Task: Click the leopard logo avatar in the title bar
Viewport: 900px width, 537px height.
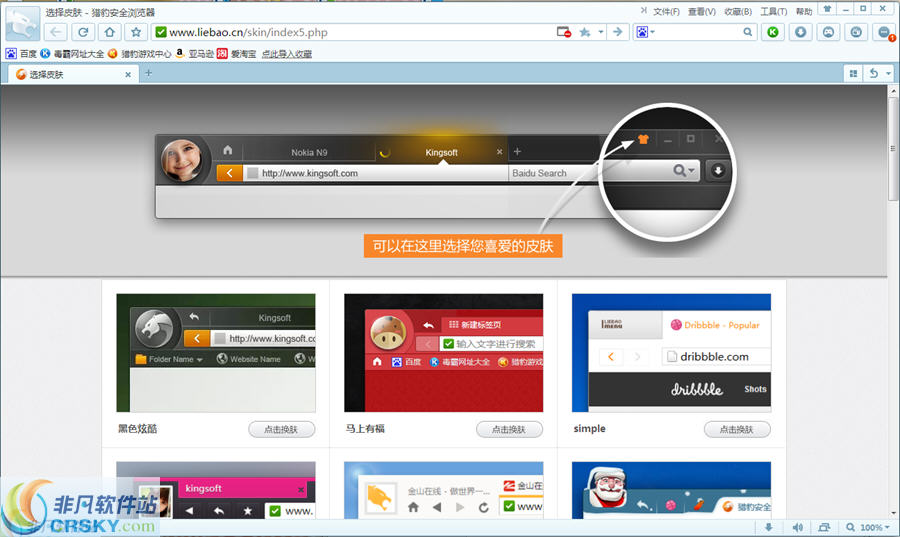Action: [x=22, y=23]
